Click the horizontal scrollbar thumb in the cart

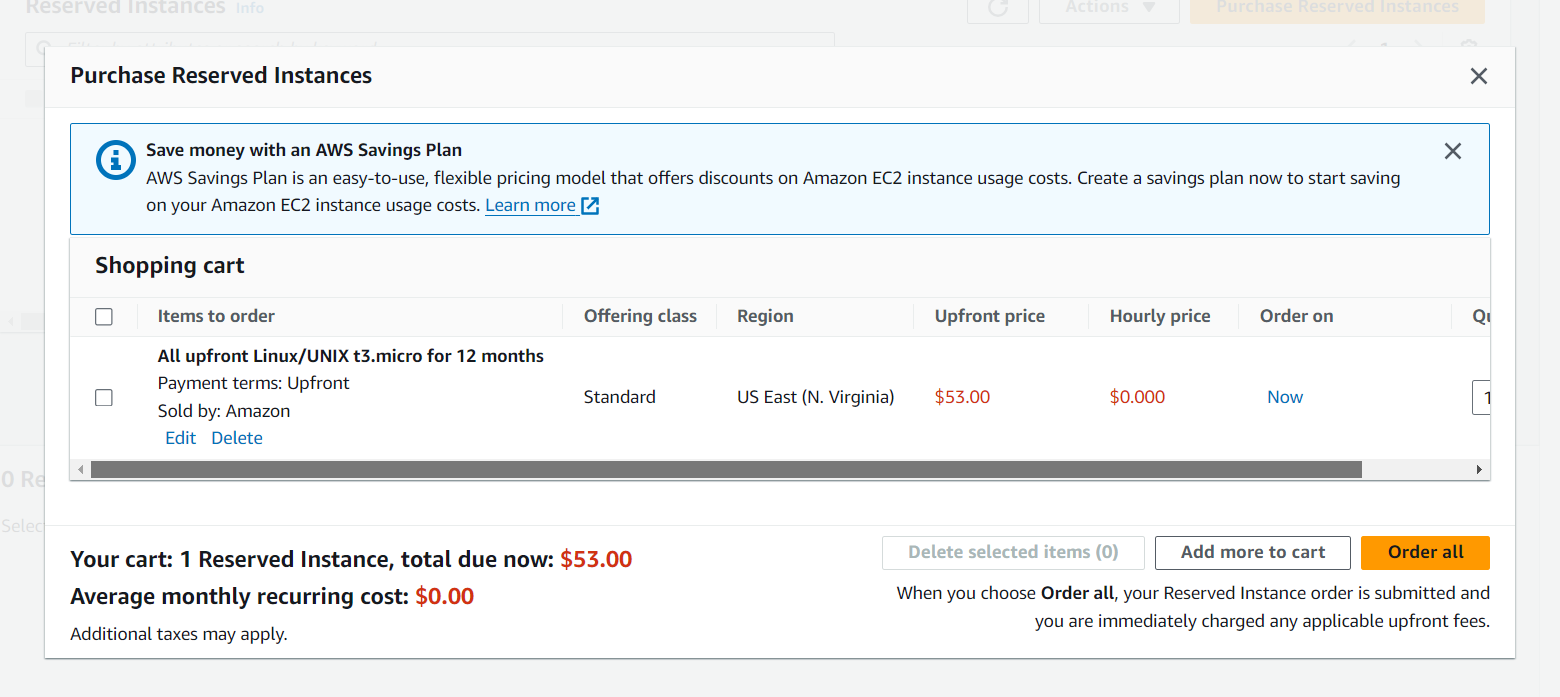coord(725,469)
